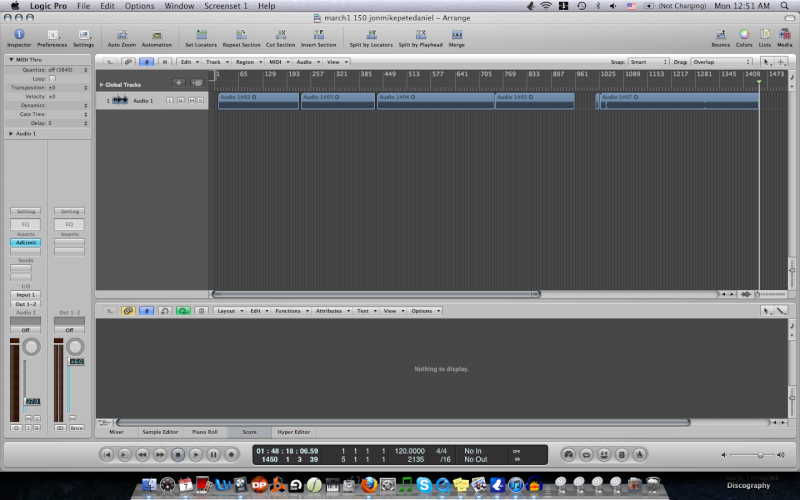Toggle the Score editor yellow Link button
The height and width of the screenshot is (500, 800).
click(128, 311)
